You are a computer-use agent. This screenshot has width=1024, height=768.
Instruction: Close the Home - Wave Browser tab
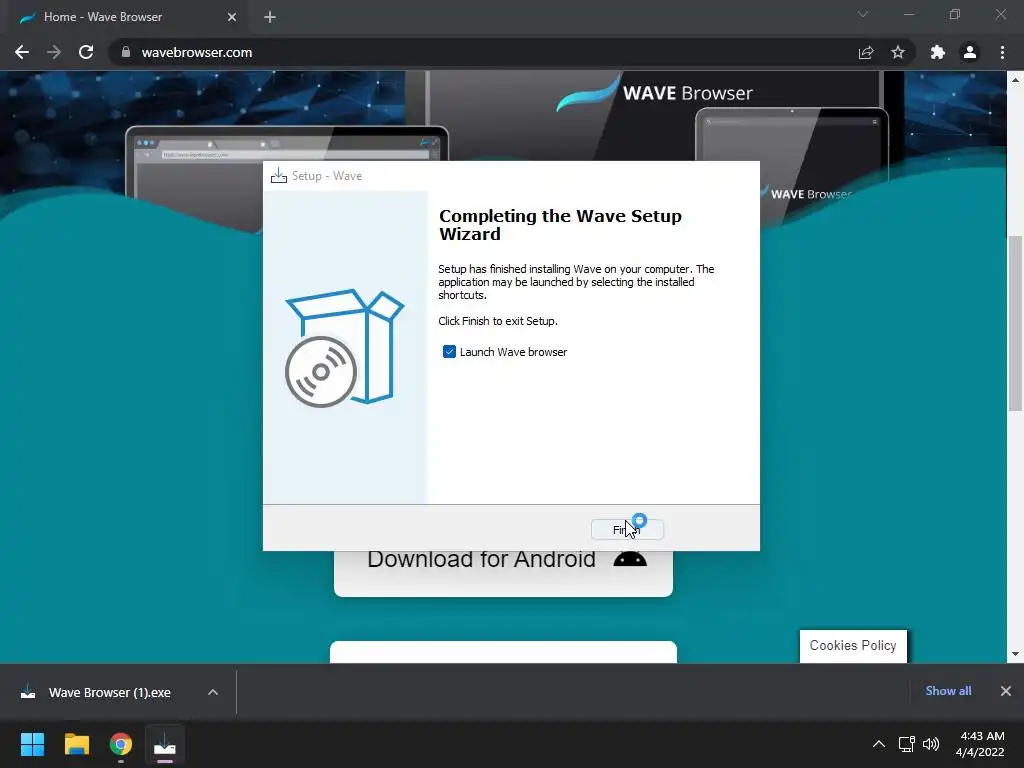232,17
